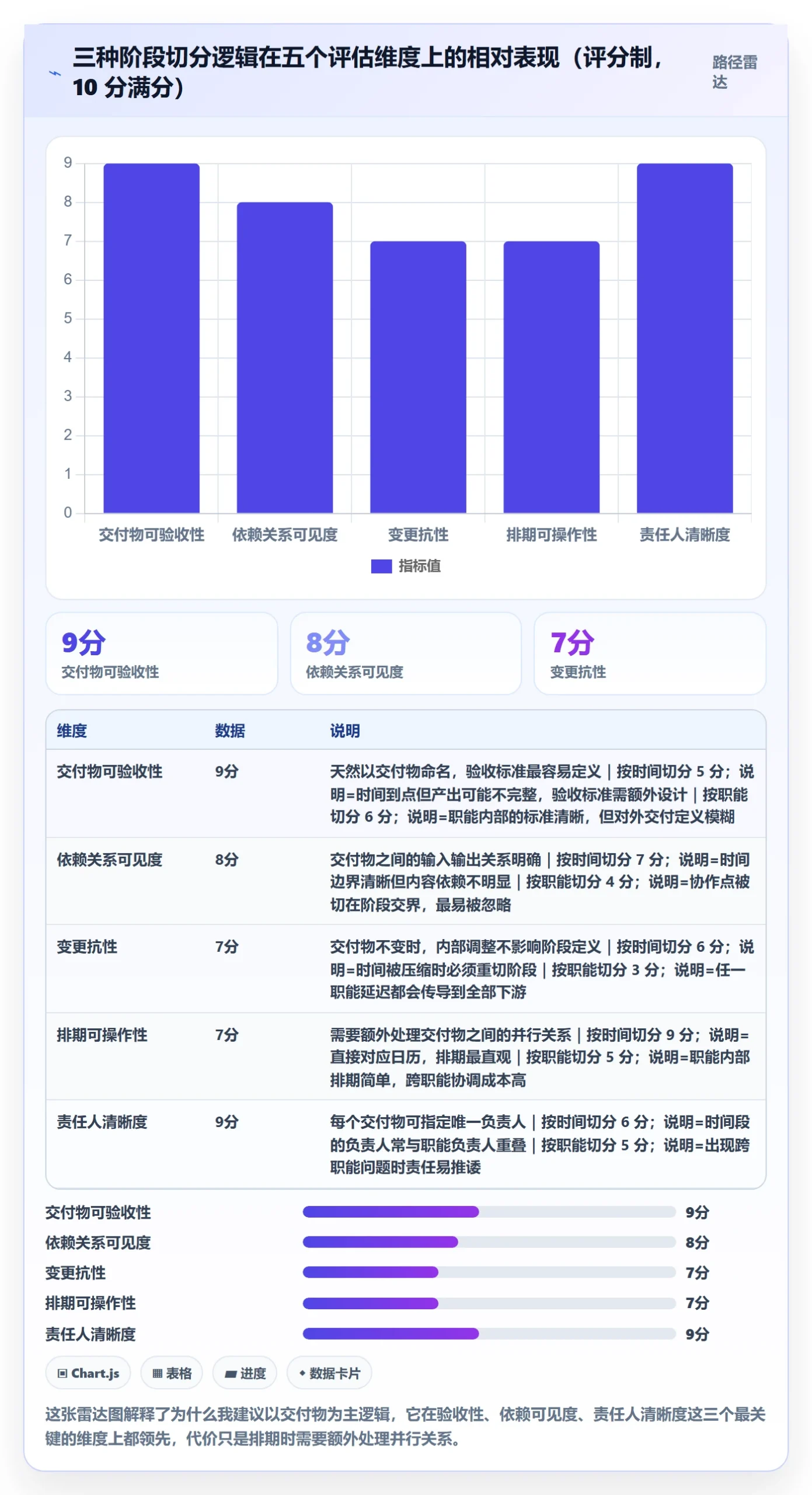This screenshot has width=812, height=1495.
Task: Click the chart bar for 责任人清晰度
Action: pos(685,338)
